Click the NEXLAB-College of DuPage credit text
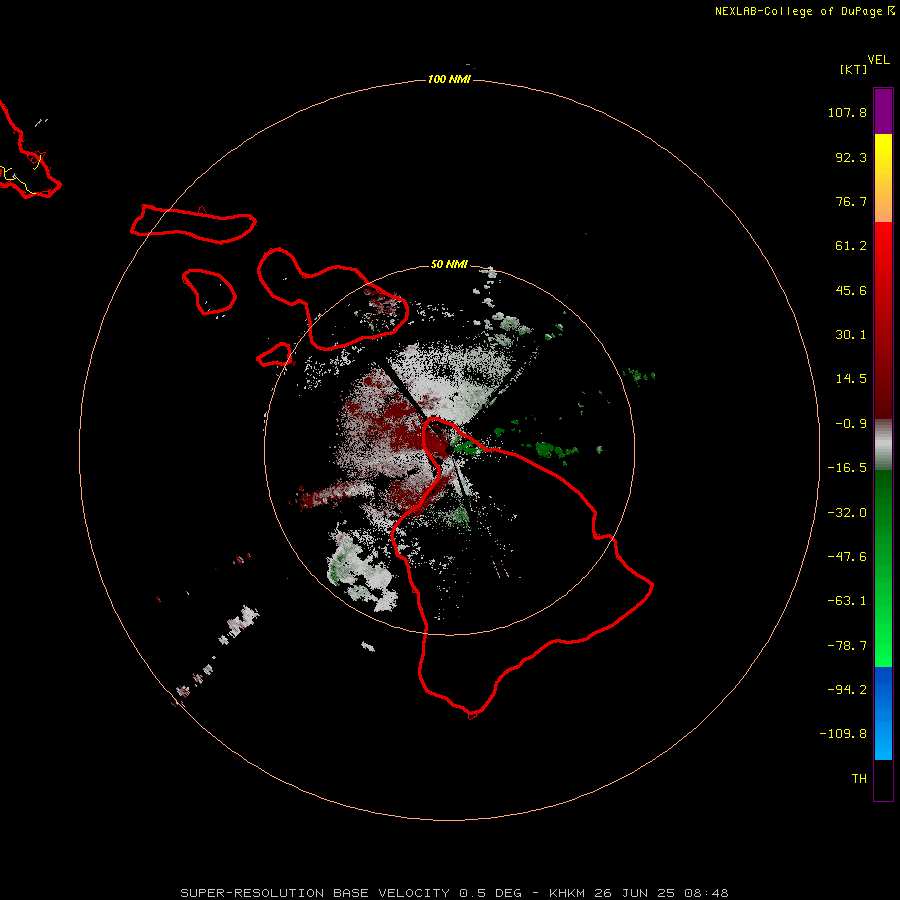The image size is (900, 900). [798, 11]
